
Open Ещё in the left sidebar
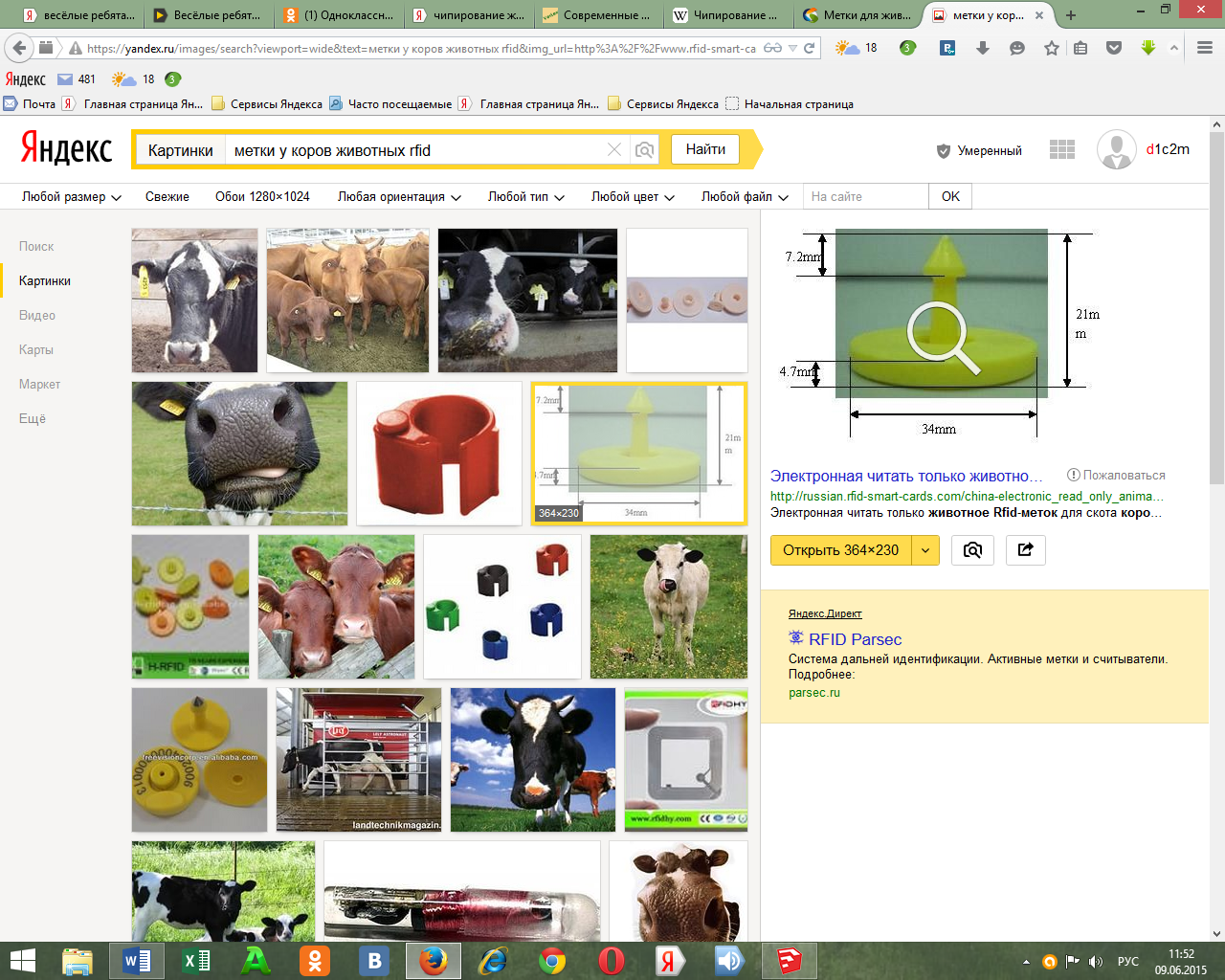coord(33,418)
